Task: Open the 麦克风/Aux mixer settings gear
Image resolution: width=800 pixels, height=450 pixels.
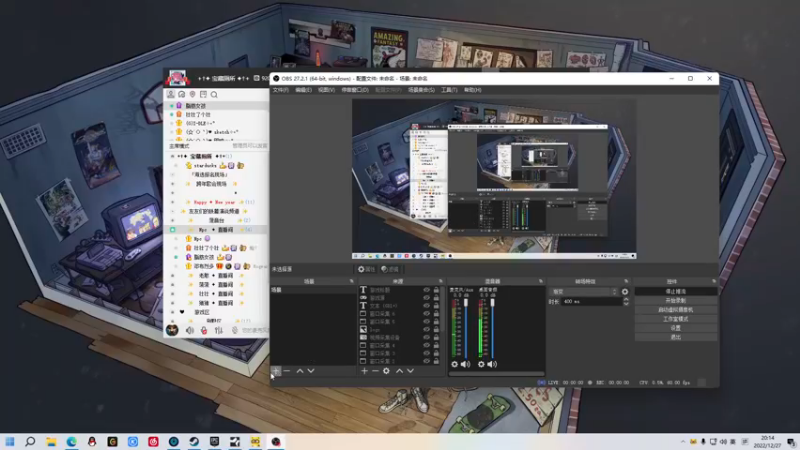Action: pyautogui.click(x=455, y=364)
